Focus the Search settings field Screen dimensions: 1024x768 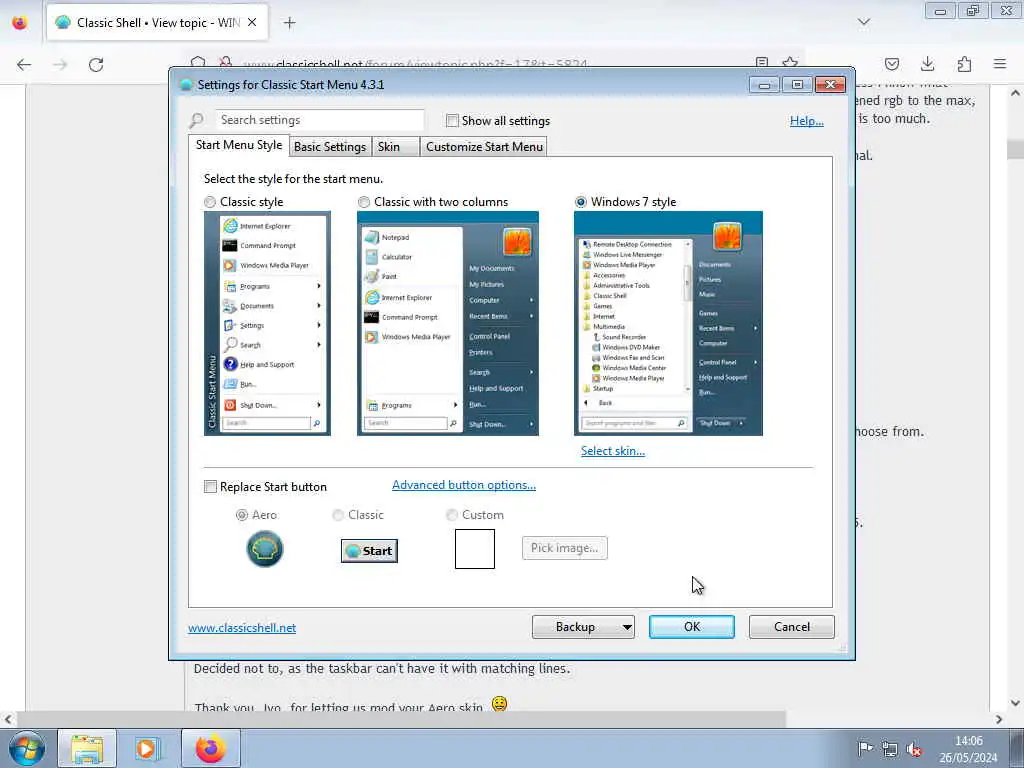tap(319, 120)
